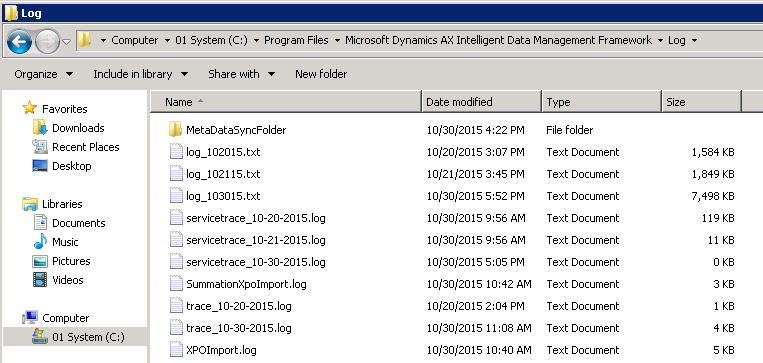The width and height of the screenshot is (763, 363).
Task: Click the Desktop icon in sidebar
Action: point(40,166)
